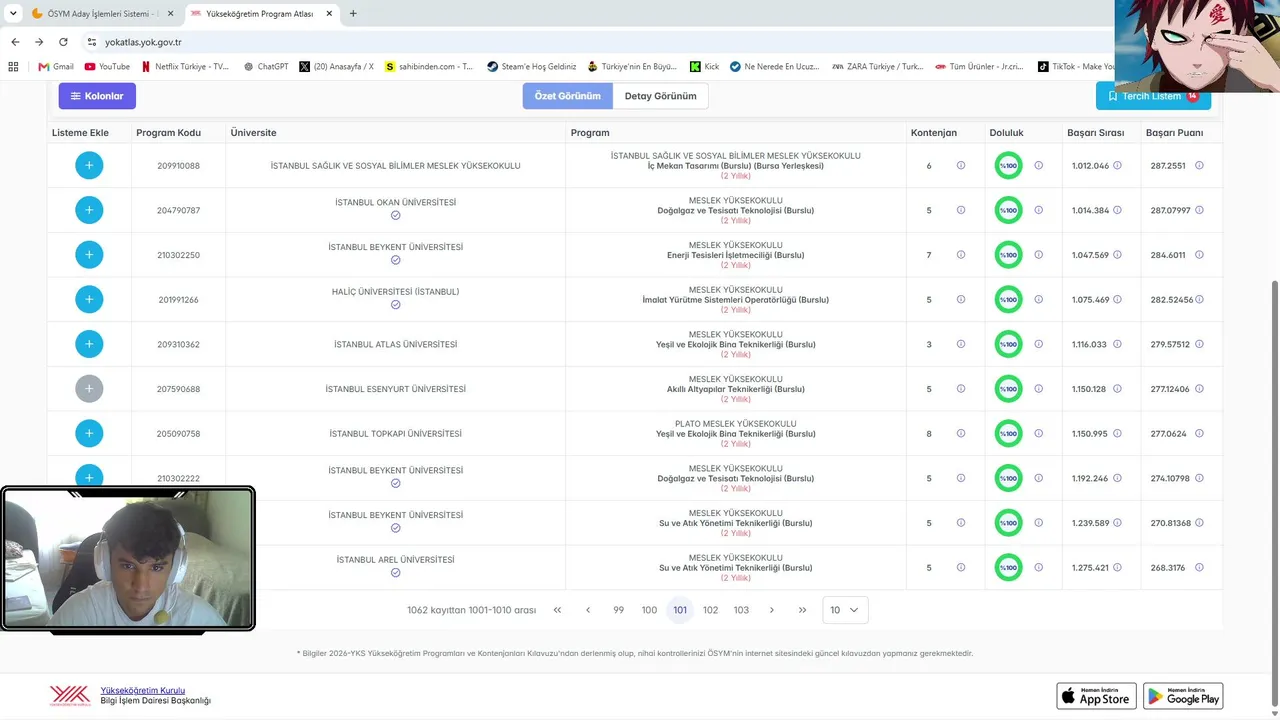The height and width of the screenshot is (720, 1280).
Task: Select the Yükseköğretim Program Atlası tab
Action: (261, 13)
